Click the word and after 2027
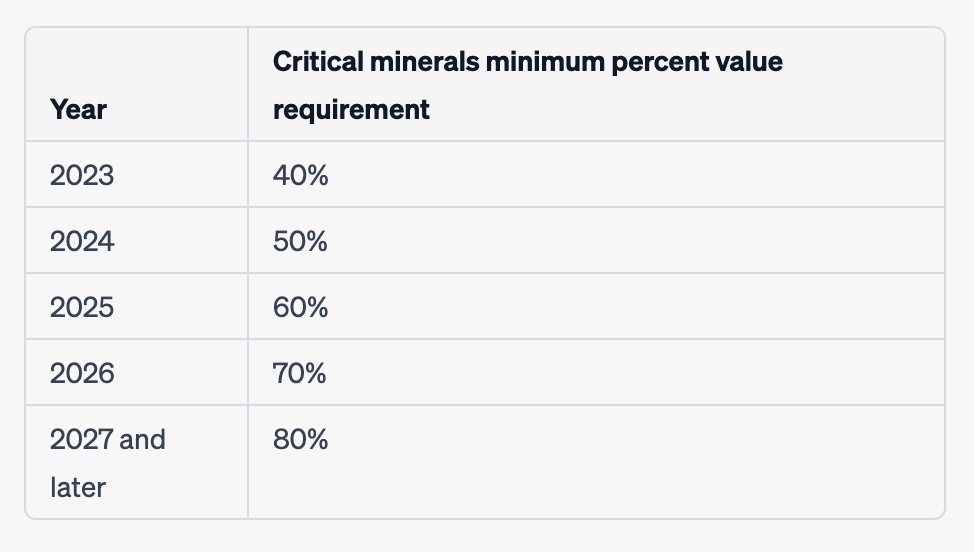The height and width of the screenshot is (552, 974). coord(142,439)
